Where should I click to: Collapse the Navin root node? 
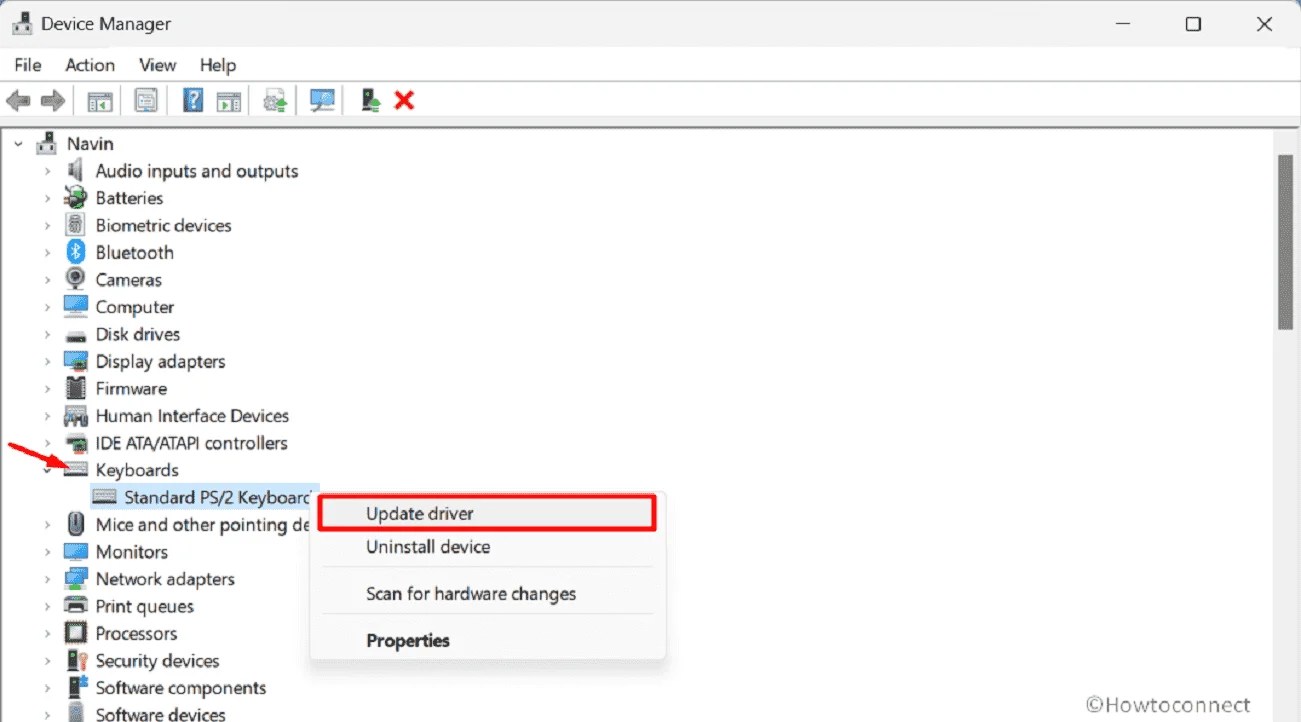point(17,143)
